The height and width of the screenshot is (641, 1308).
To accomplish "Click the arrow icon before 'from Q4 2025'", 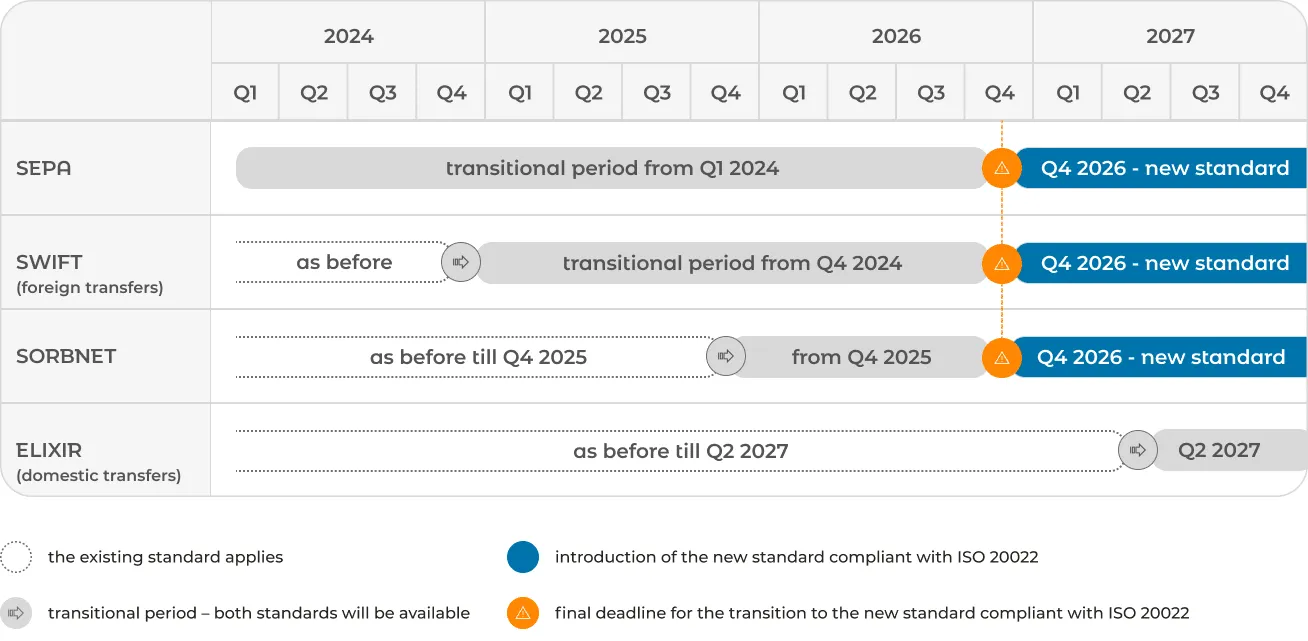I will point(726,356).
